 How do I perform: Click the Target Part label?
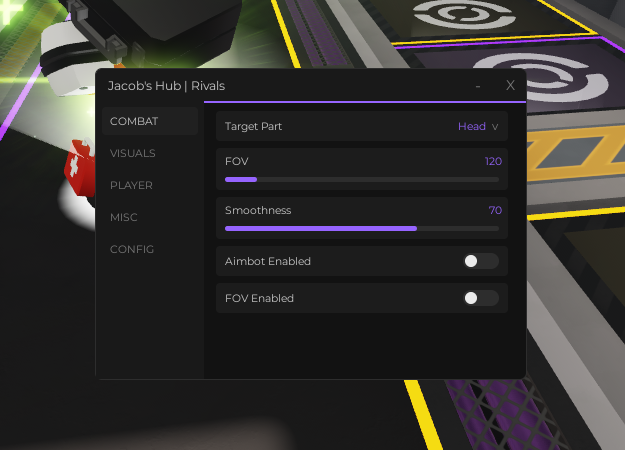[253, 126]
